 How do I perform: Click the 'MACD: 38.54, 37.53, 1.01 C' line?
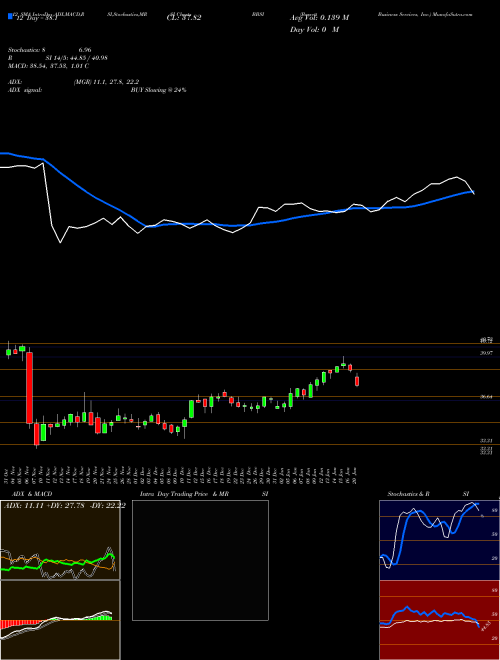pos(49,66)
